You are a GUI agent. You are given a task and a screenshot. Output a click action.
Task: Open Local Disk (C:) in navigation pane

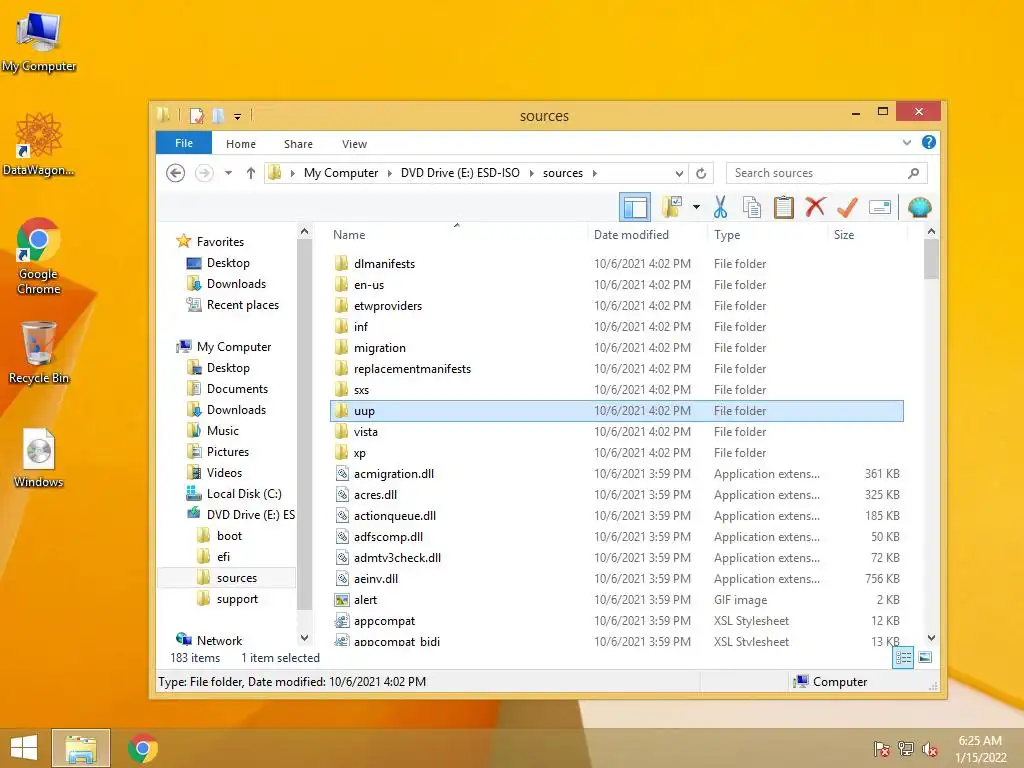coord(244,494)
